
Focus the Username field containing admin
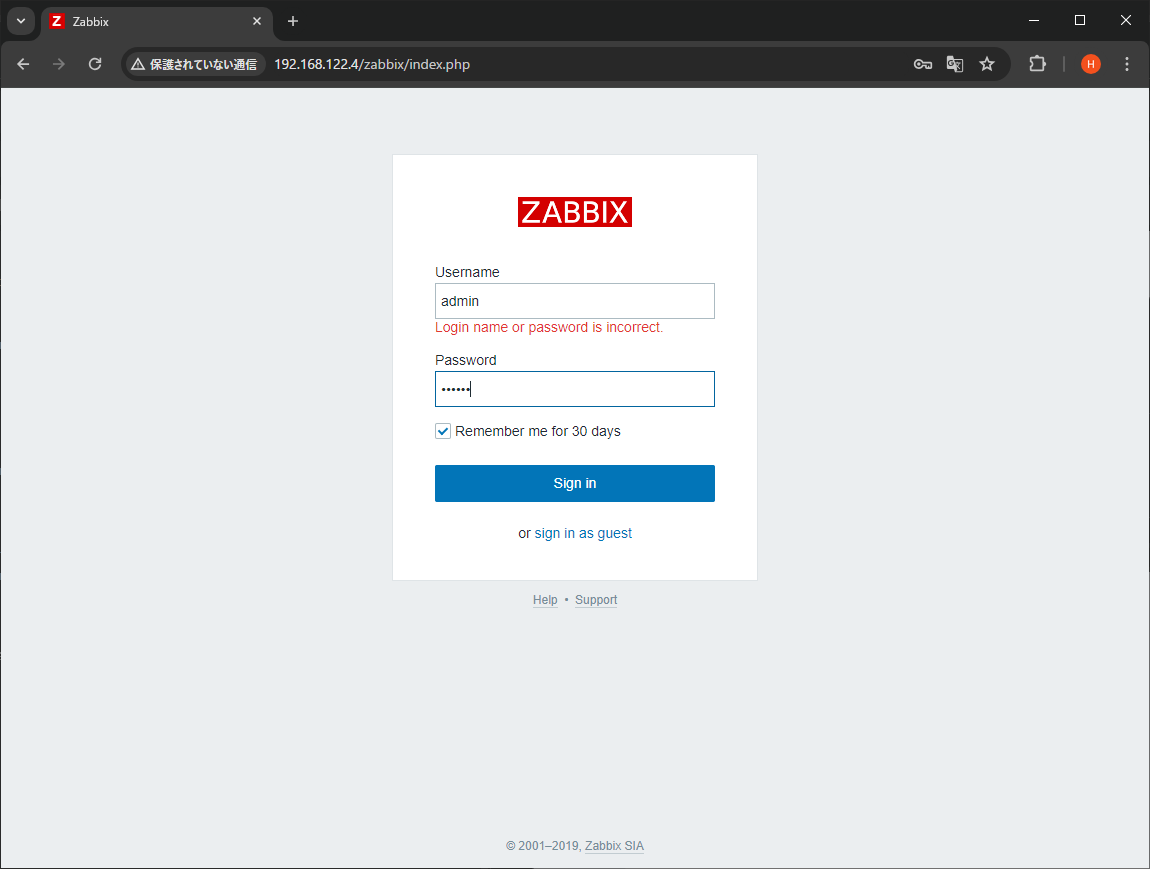[x=574, y=301]
